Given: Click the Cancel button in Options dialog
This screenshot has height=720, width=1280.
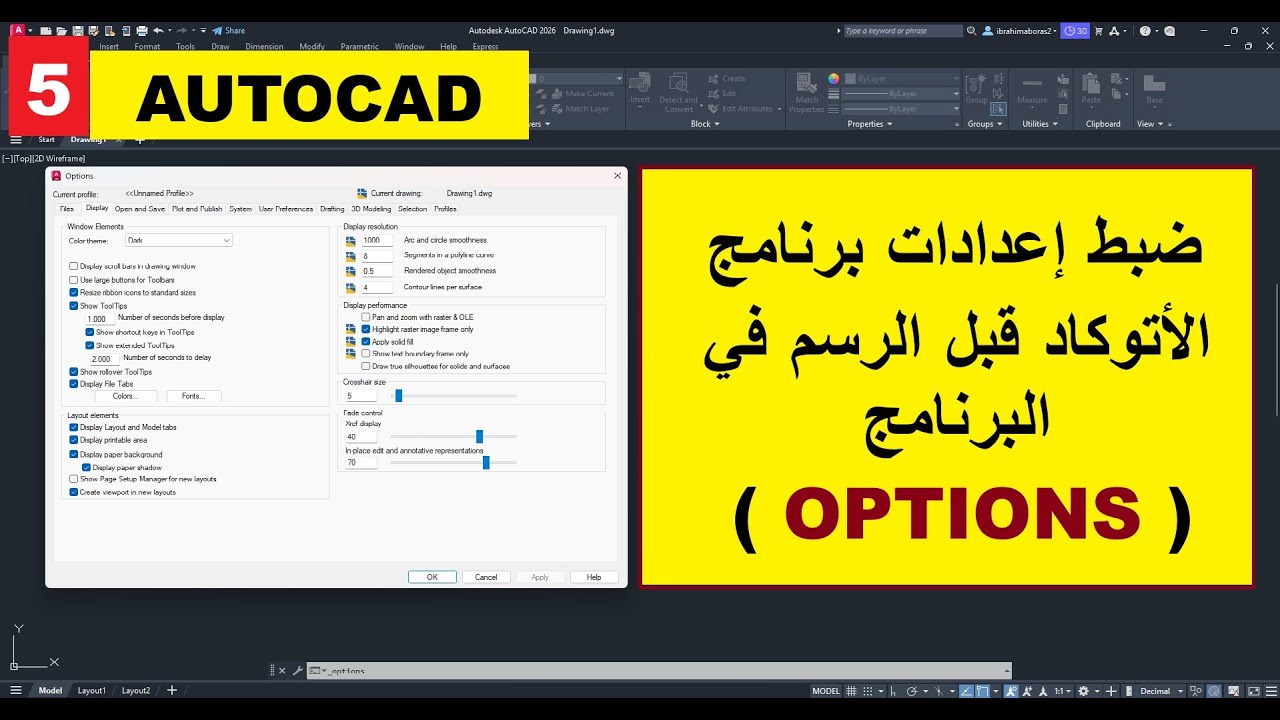Looking at the screenshot, I should (x=486, y=577).
